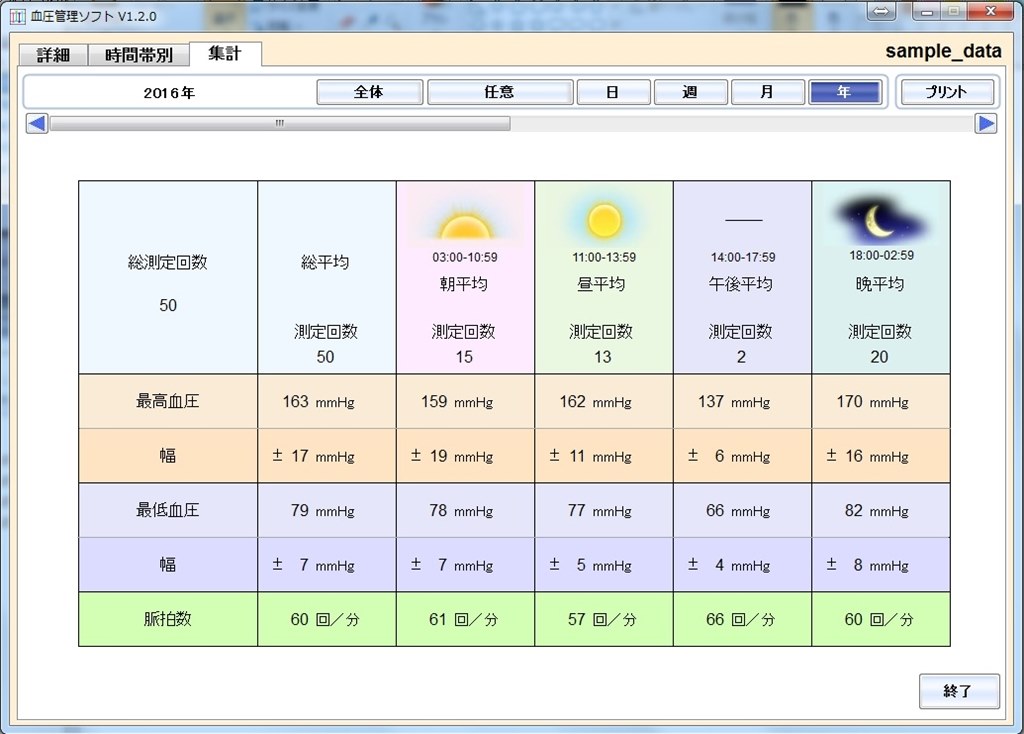Click the double-arrow icon in the title bar
The image size is (1024, 734).
[x=881, y=11]
